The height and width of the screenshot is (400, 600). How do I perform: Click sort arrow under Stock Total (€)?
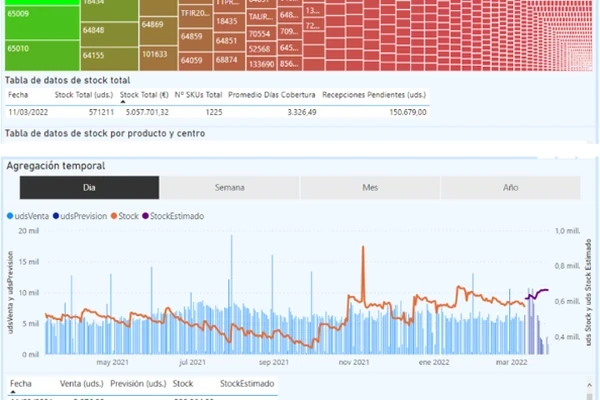(x=123, y=101)
